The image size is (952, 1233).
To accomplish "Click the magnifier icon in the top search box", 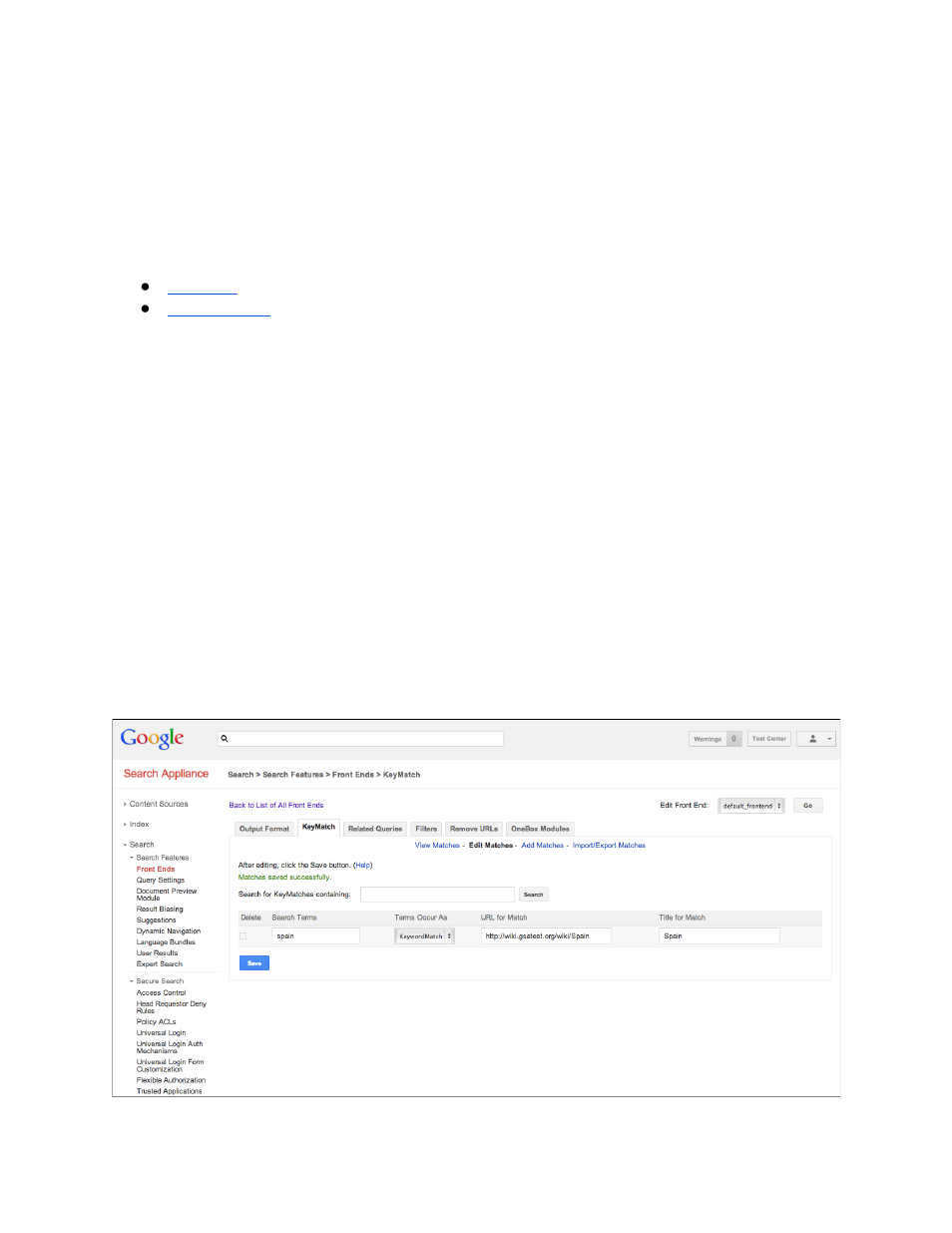I will click(225, 739).
